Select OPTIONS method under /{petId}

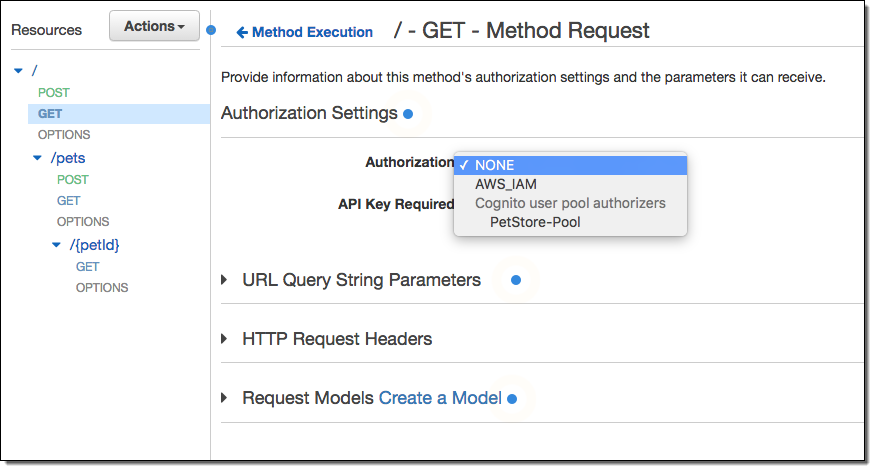(x=102, y=288)
